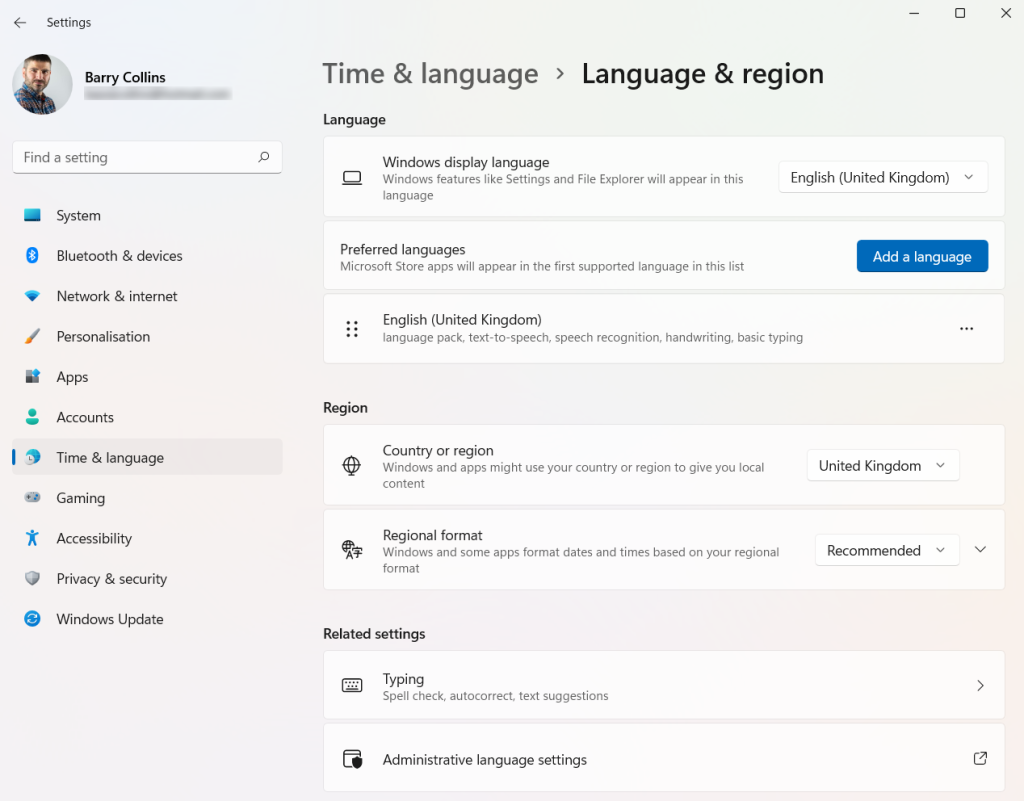This screenshot has width=1024, height=801.
Task: Focus the Find a setting search box
Action: [x=147, y=157]
